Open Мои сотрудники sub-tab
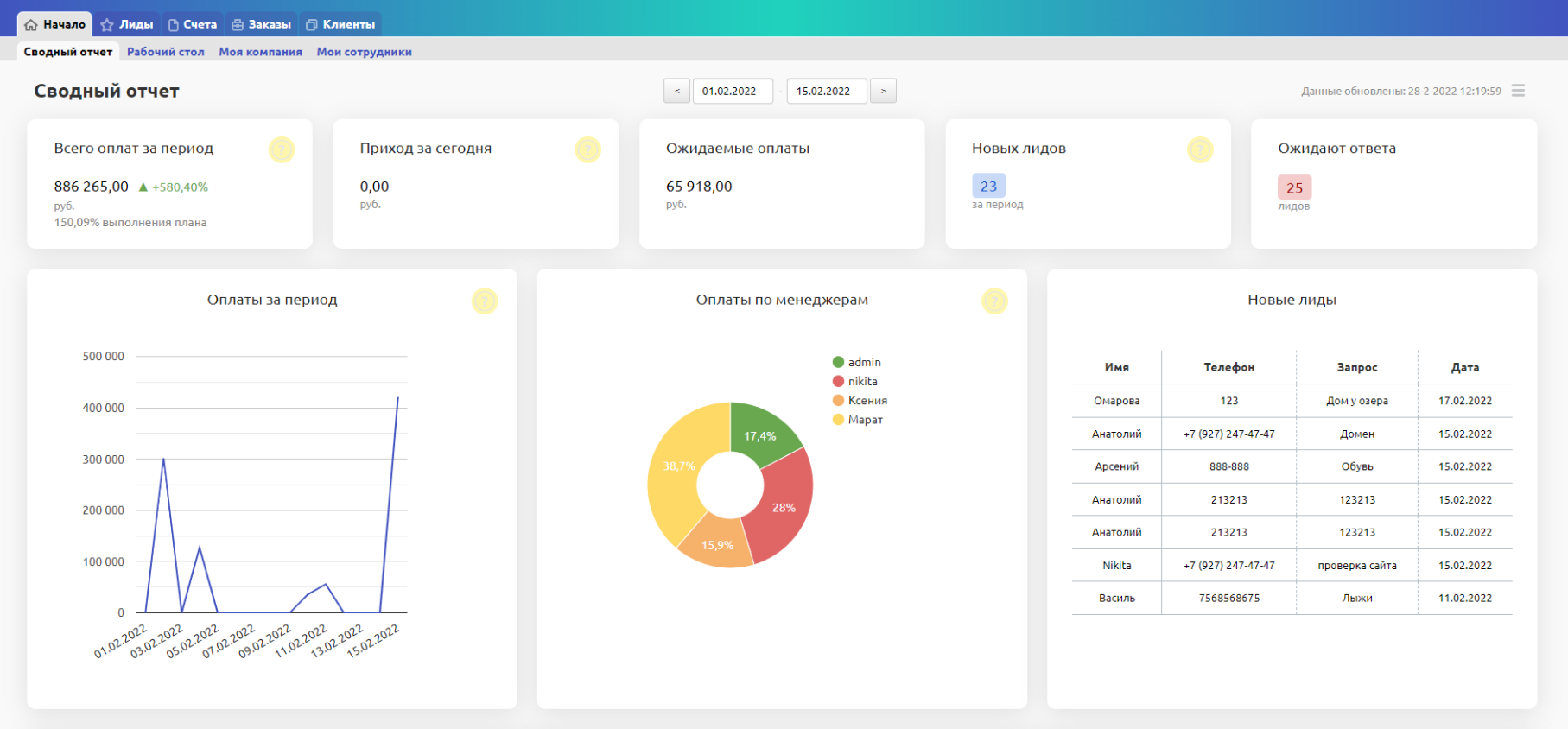 point(364,52)
